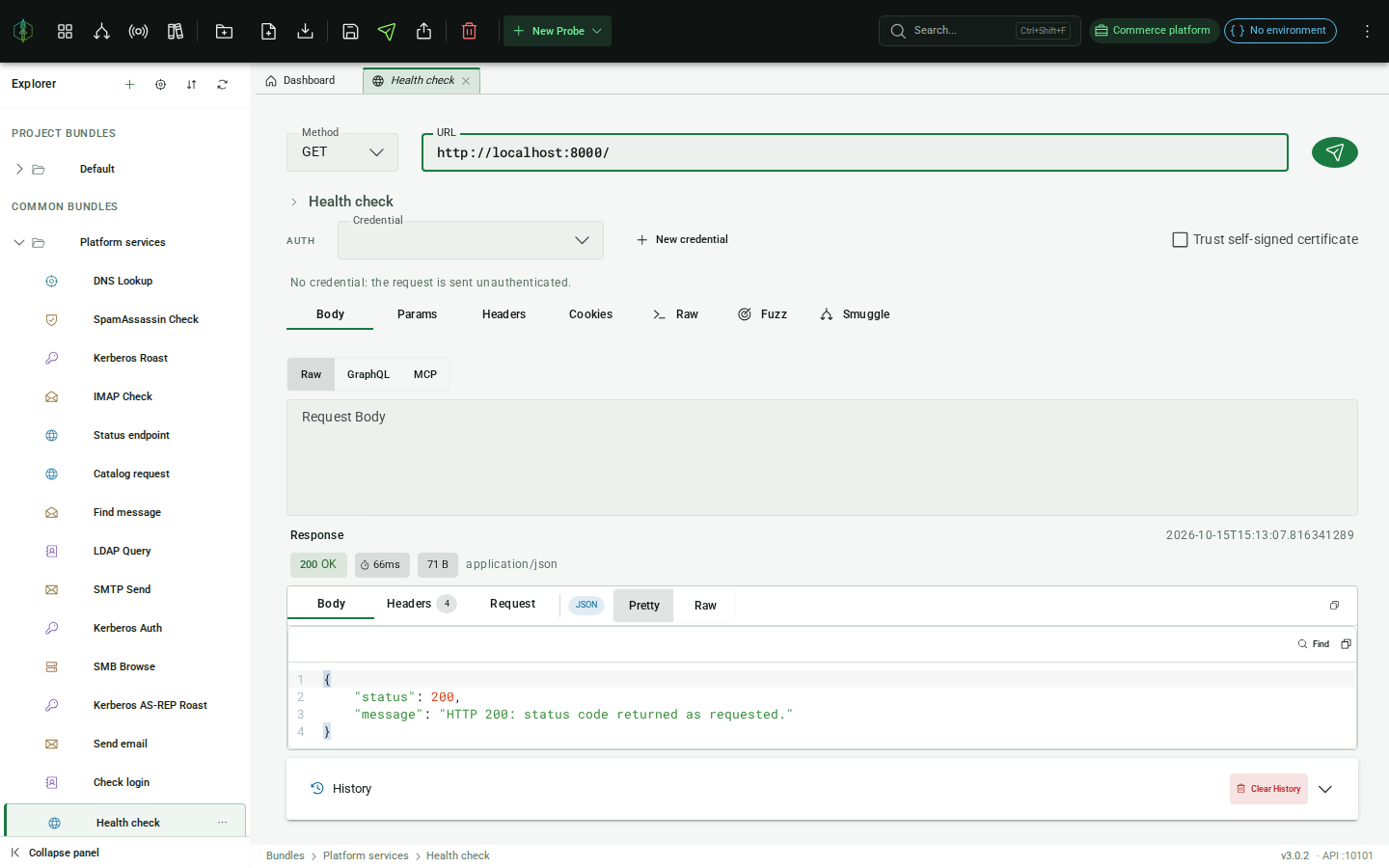Collapse the Platform services bundle

pos(19,242)
